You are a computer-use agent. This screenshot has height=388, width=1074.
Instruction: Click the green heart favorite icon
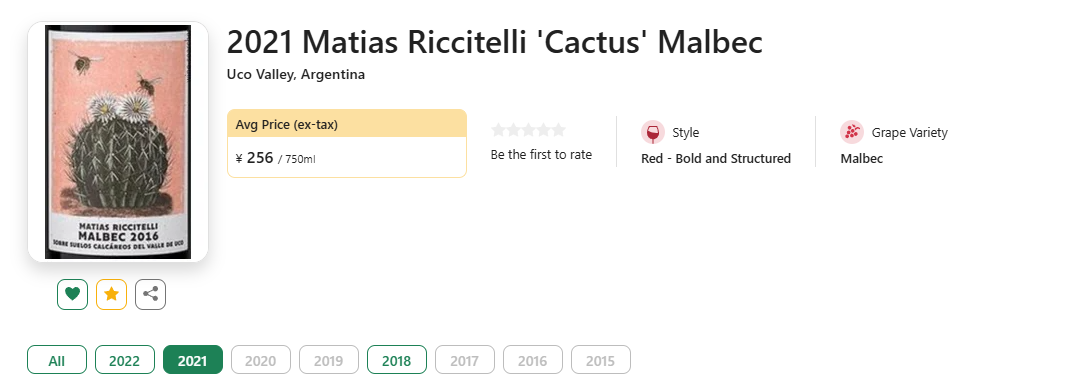coord(73,295)
